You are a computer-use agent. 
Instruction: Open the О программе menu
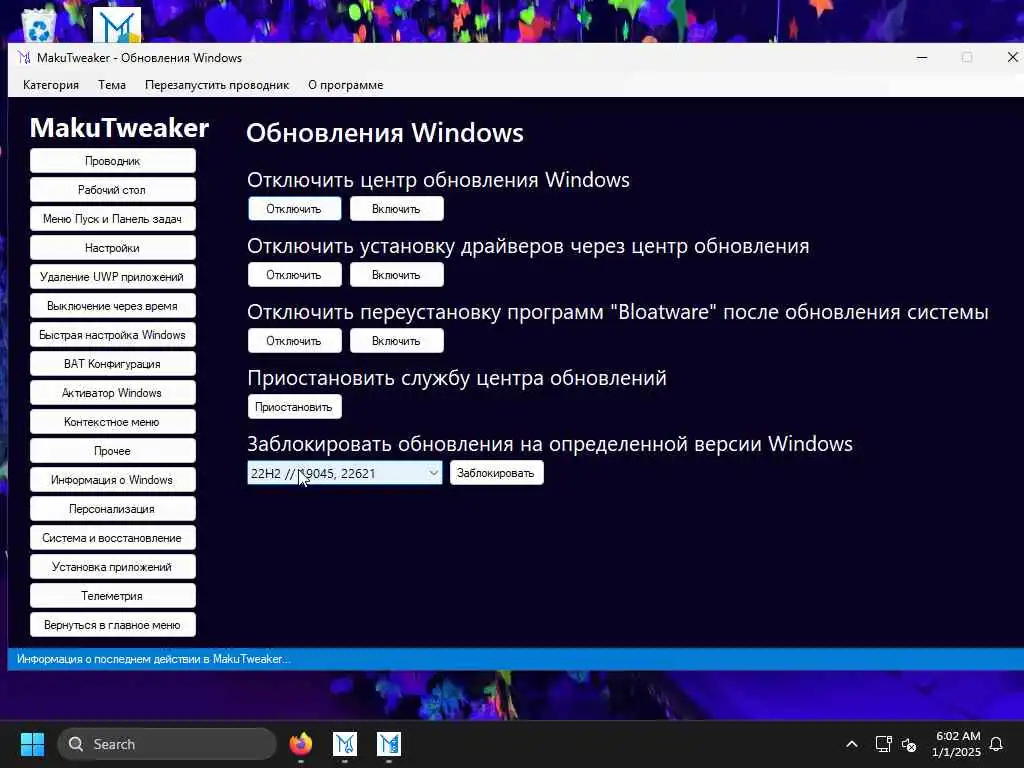click(345, 85)
